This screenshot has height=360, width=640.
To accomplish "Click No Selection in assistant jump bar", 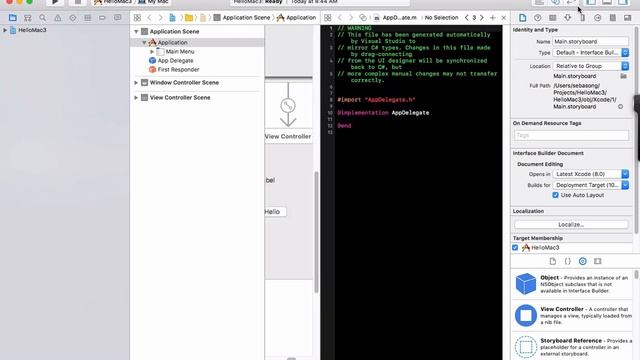I will [441, 18].
